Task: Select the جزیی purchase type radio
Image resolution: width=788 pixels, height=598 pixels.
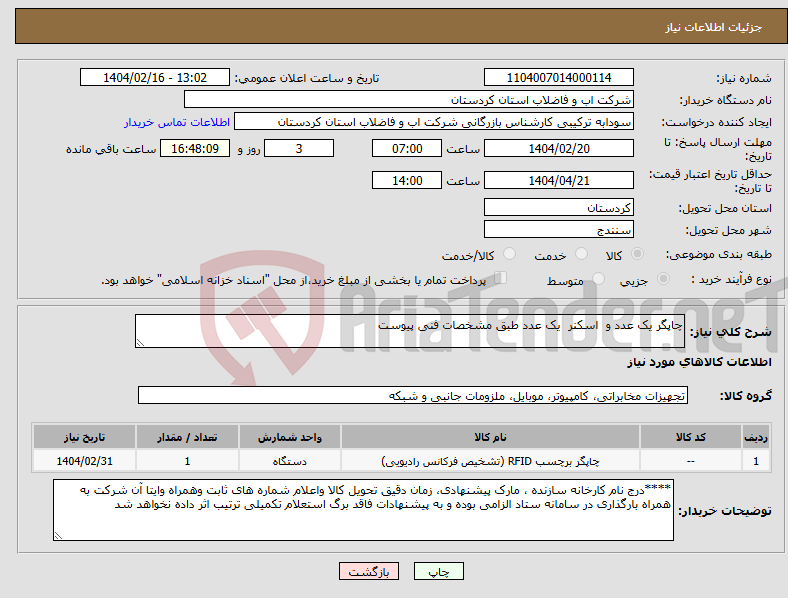Action: point(663,278)
